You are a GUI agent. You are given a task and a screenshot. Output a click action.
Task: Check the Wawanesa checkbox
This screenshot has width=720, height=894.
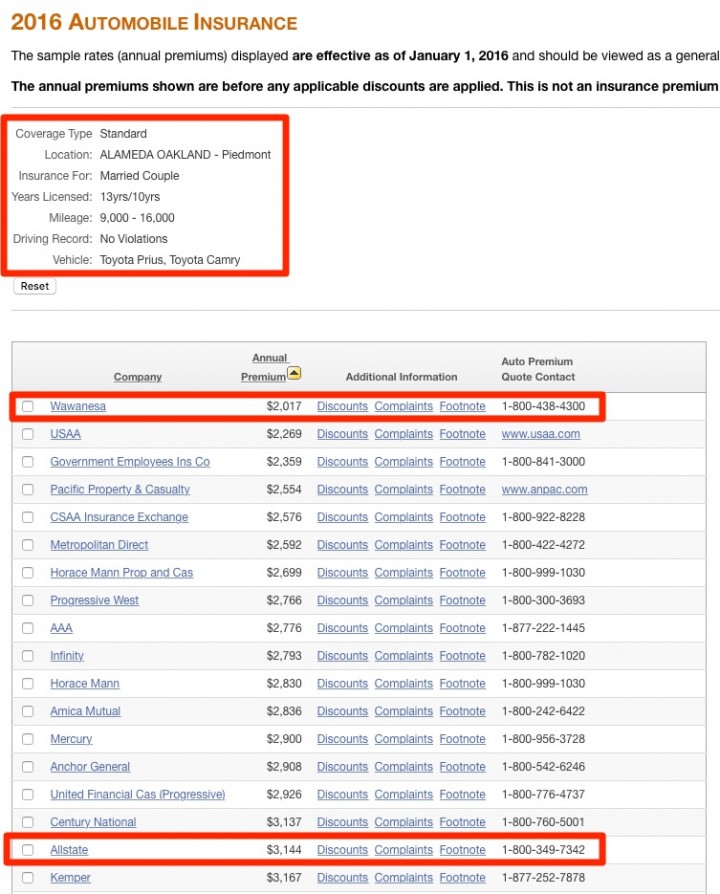click(28, 407)
